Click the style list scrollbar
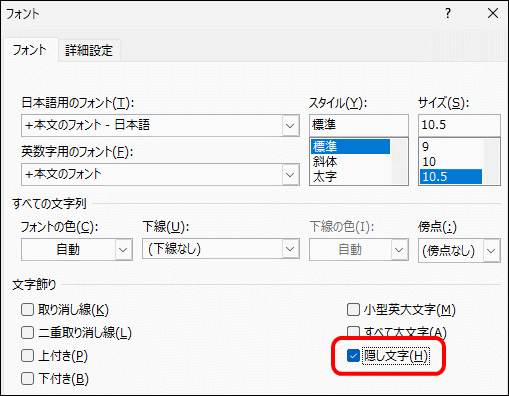The height and width of the screenshot is (396, 509). tap(399, 161)
